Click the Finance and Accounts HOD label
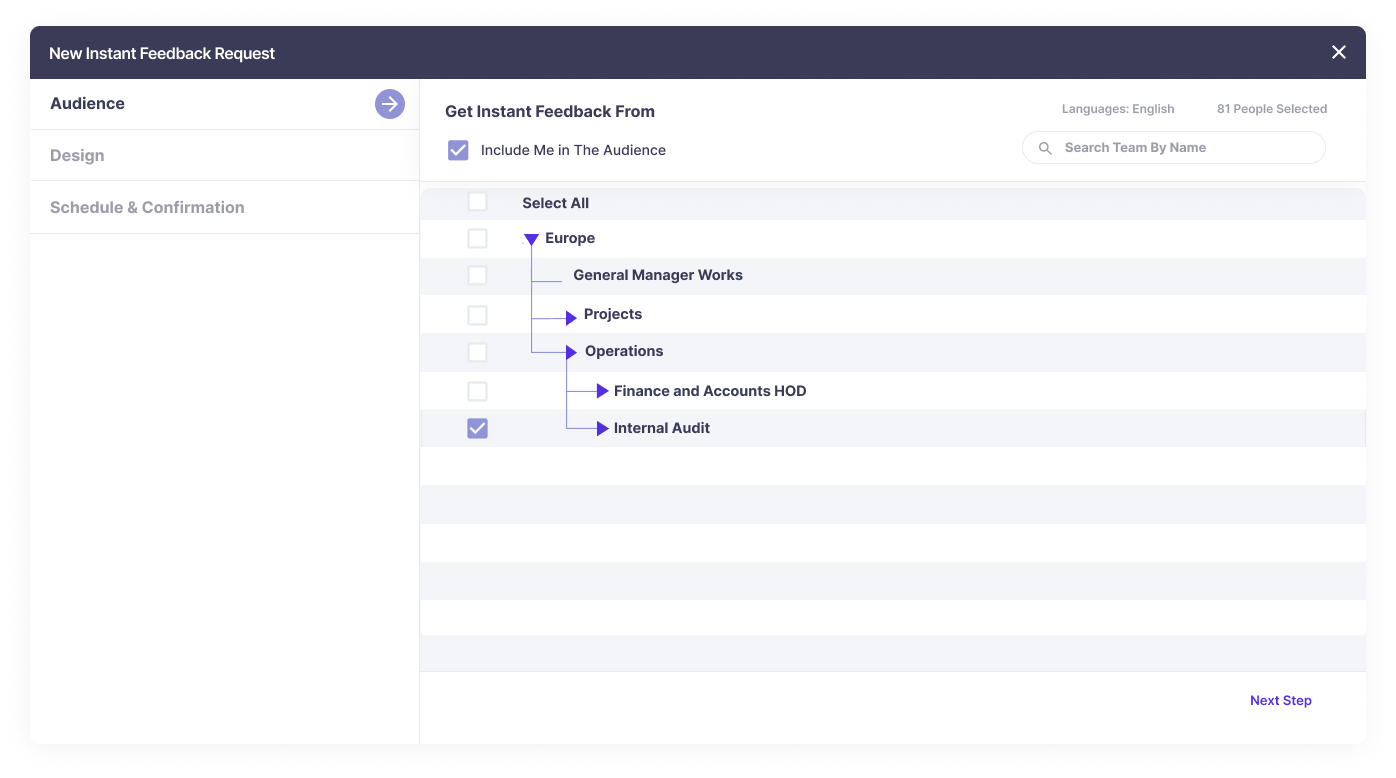The height and width of the screenshot is (778, 1396). (710, 391)
